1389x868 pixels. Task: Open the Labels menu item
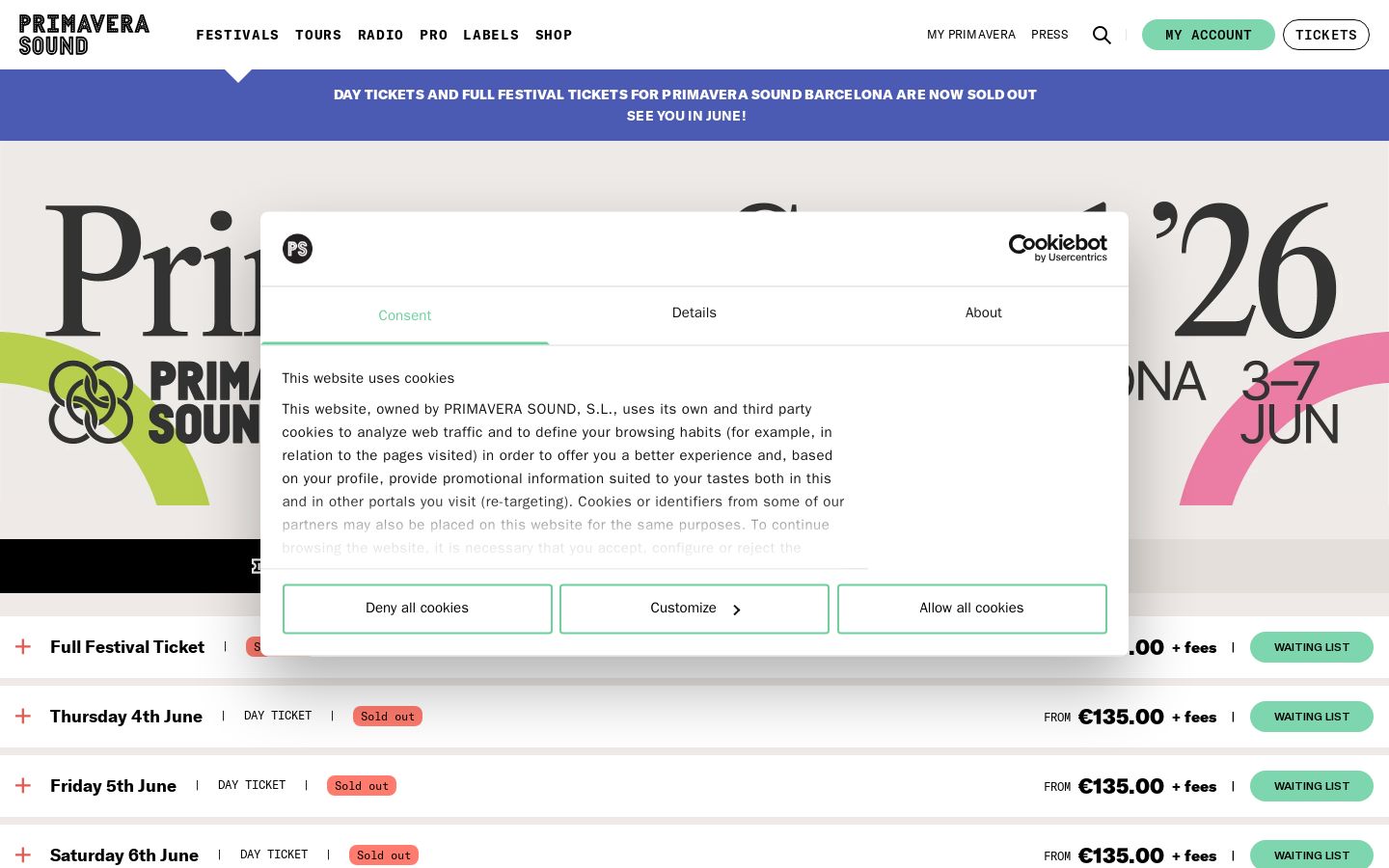click(491, 35)
